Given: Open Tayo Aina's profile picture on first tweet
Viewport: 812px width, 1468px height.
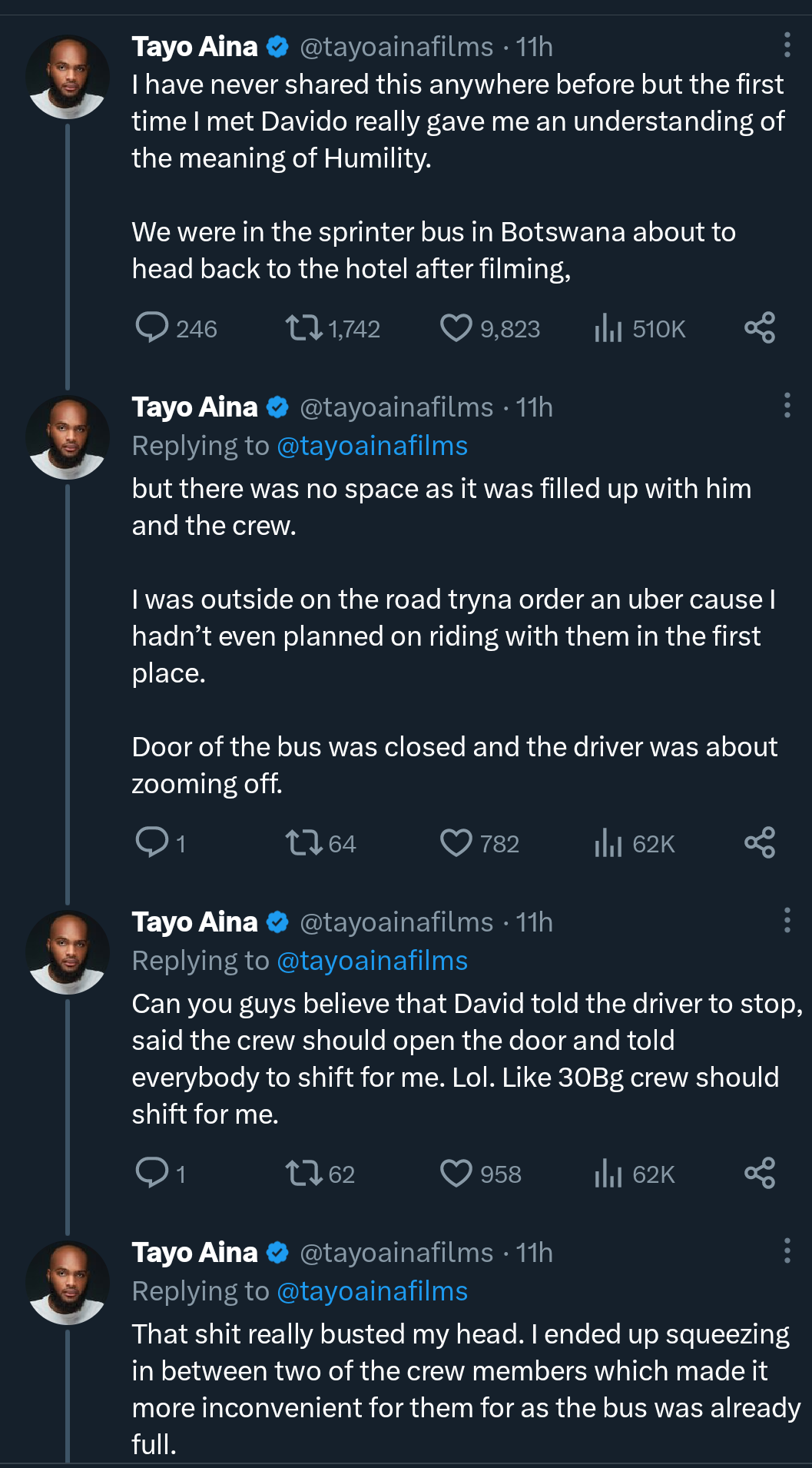Looking at the screenshot, I should point(68,77).
